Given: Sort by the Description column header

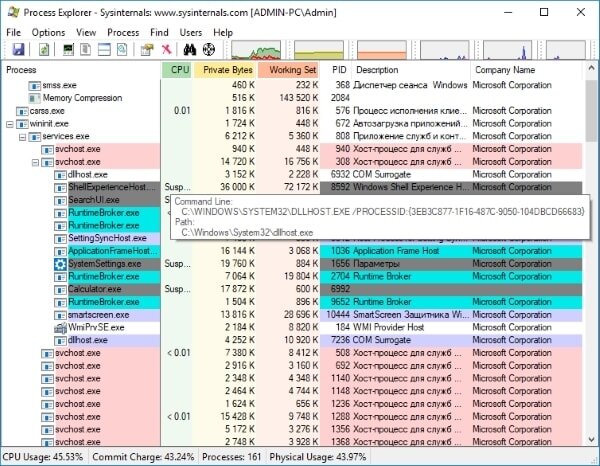Looking at the screenshot, I should [x=411, y=70].
